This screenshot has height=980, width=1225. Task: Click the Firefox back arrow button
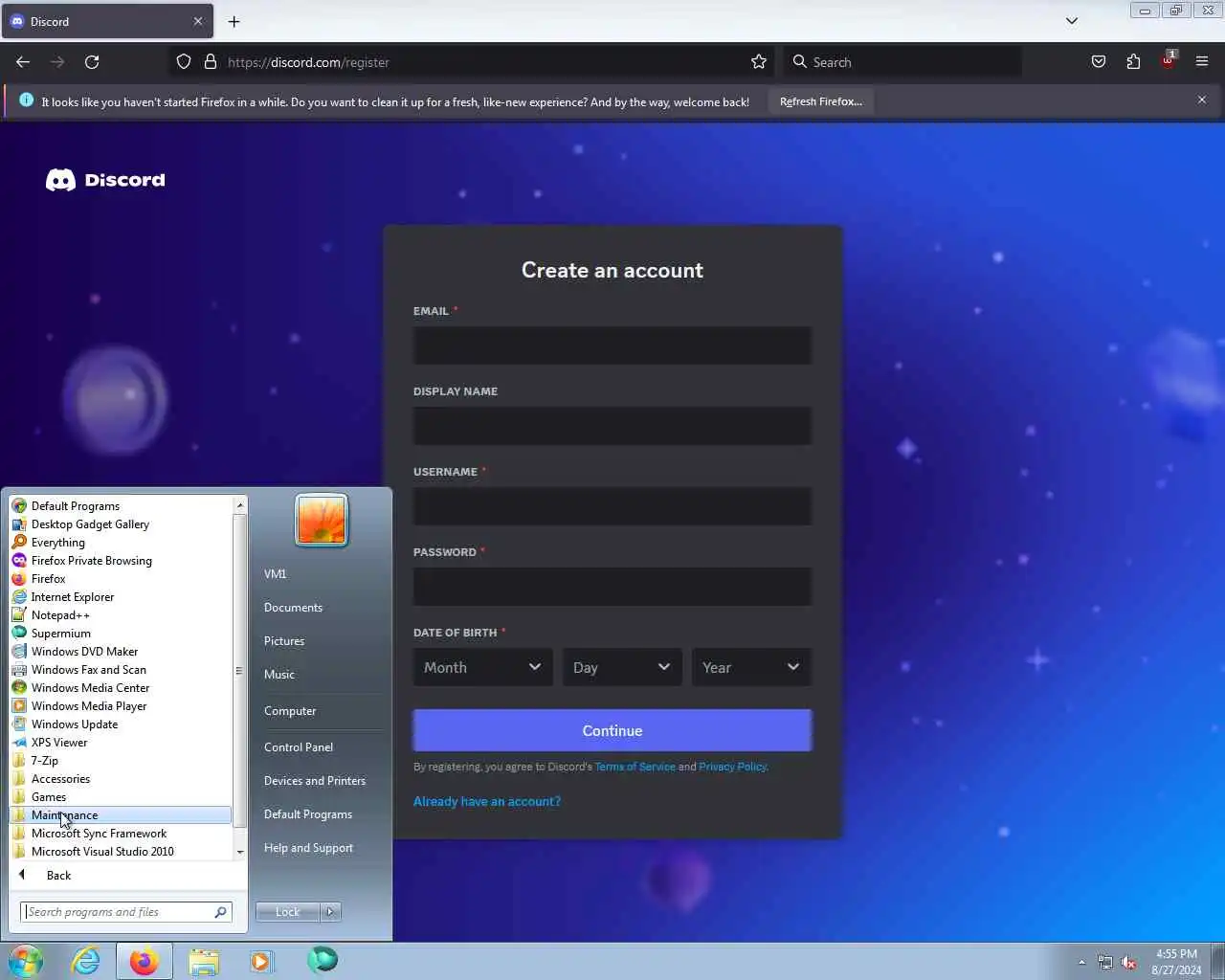tap(23, 62)
